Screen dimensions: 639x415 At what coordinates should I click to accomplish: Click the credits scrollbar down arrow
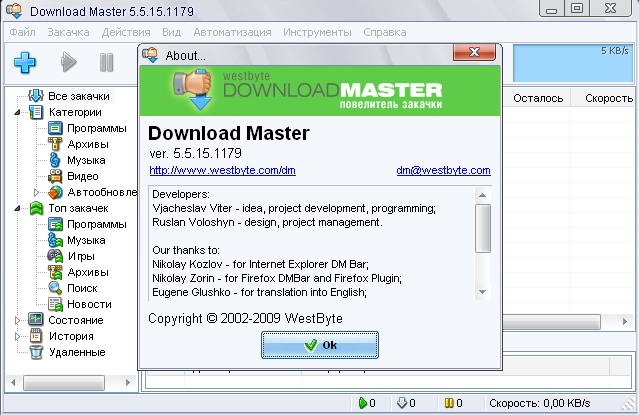(x=483, y=292)
